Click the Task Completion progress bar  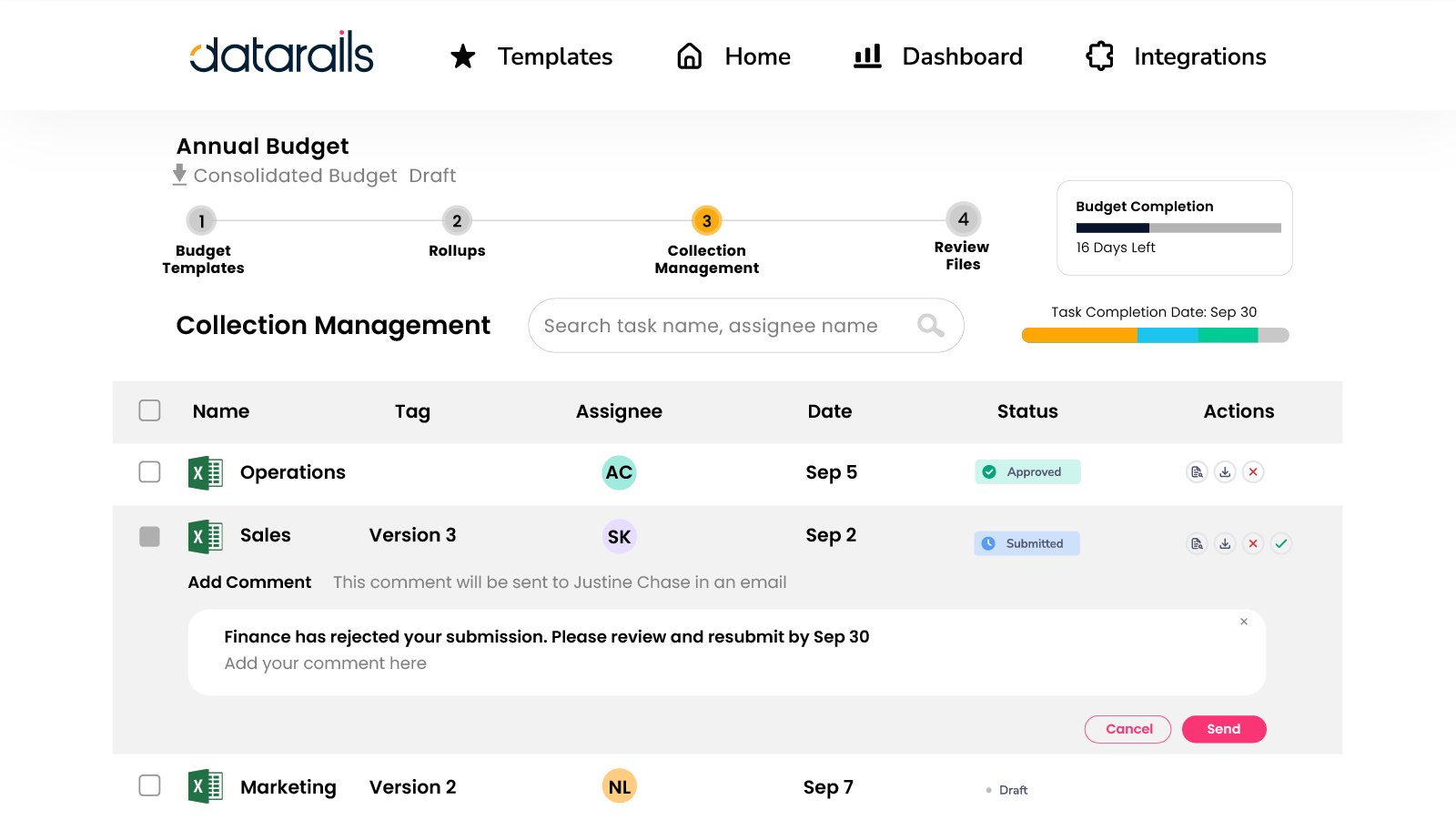click(1155, 335)
